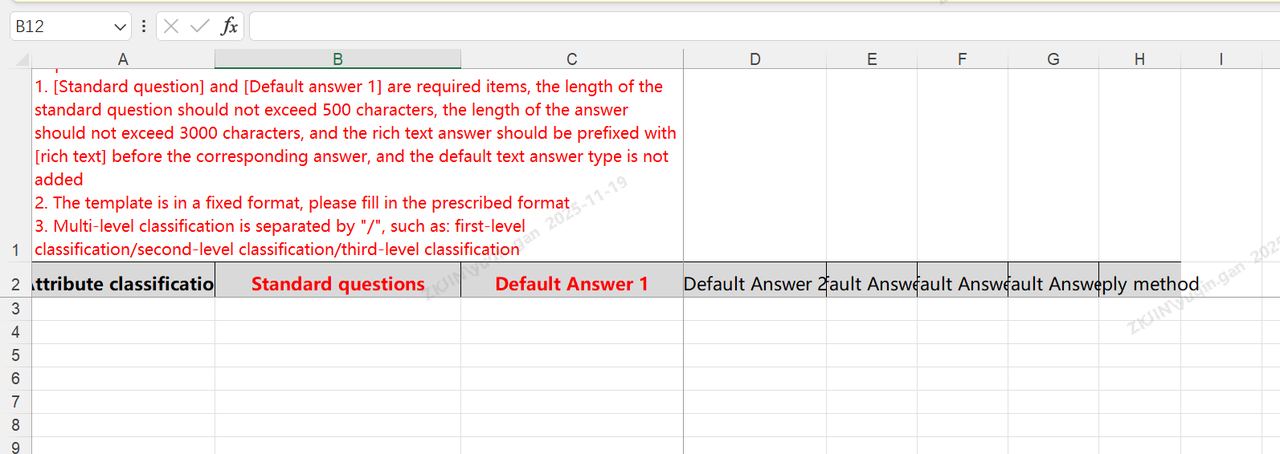The image size is (1280, 454).
Task: Select column C header
Action: 571,60
